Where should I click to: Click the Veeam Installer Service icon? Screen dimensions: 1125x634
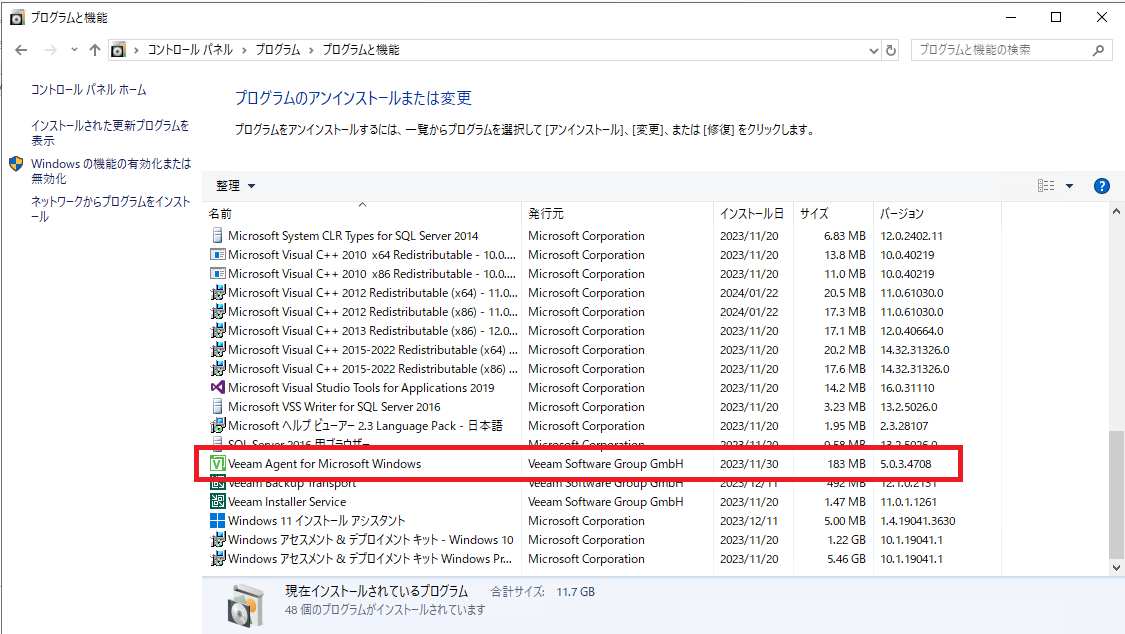pos(218,502)
